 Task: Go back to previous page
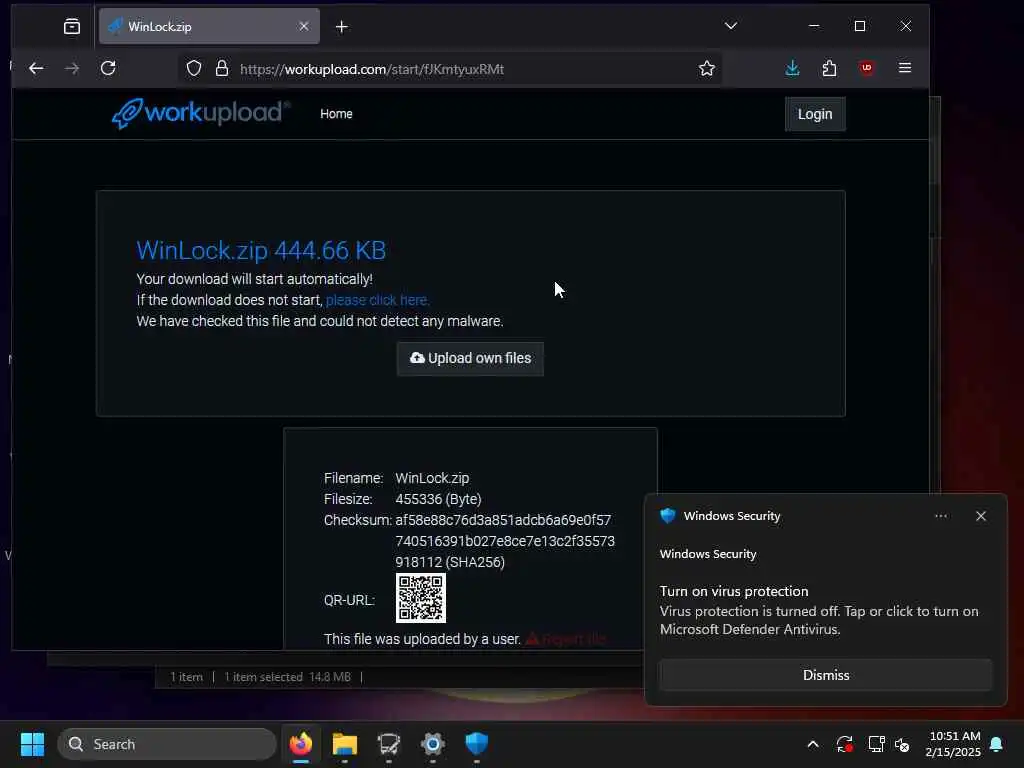[x=36, y=68]
